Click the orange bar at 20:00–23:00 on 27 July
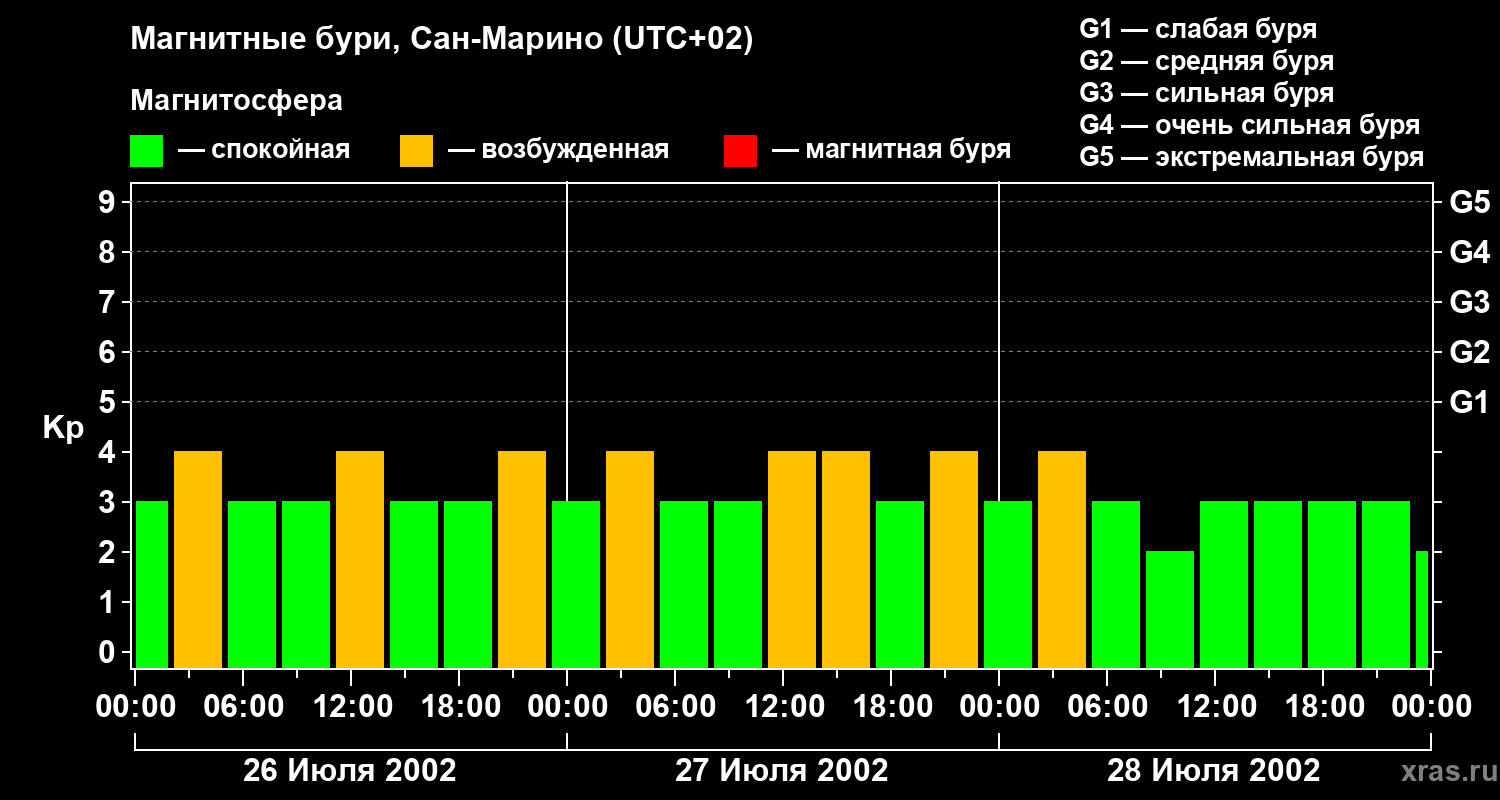 [x=954, y=560]
